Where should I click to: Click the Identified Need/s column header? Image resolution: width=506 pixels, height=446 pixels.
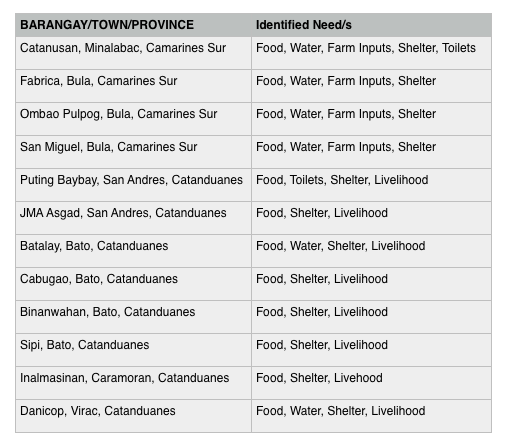[371, 25]
